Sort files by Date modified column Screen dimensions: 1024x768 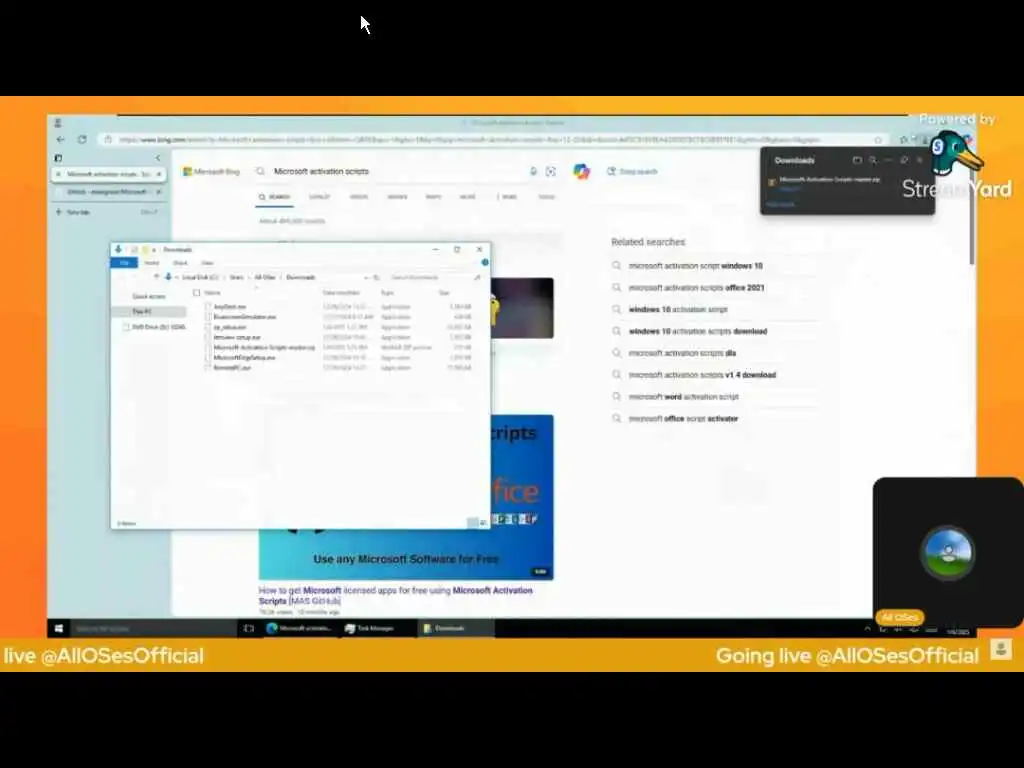coord(341,293)
